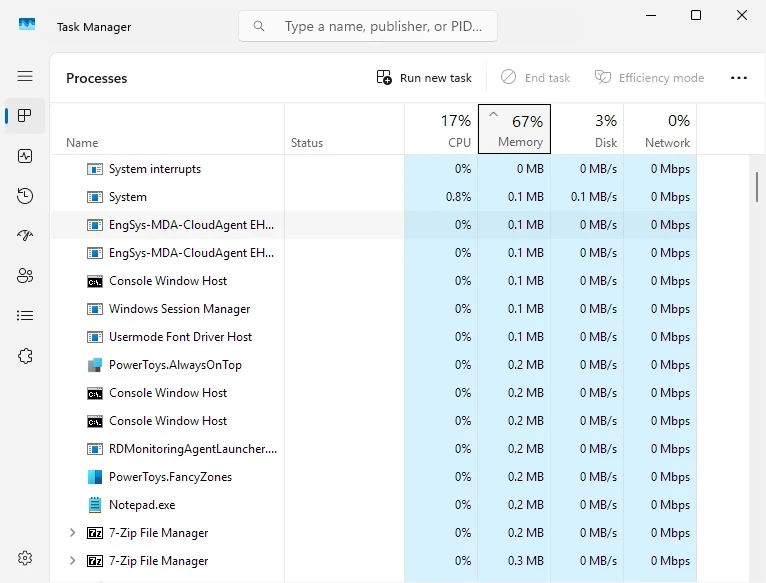Click the RDMonitoringAgentLauncher icon
Viewport: 766px width, 583px height.
(x=95, y=449)
